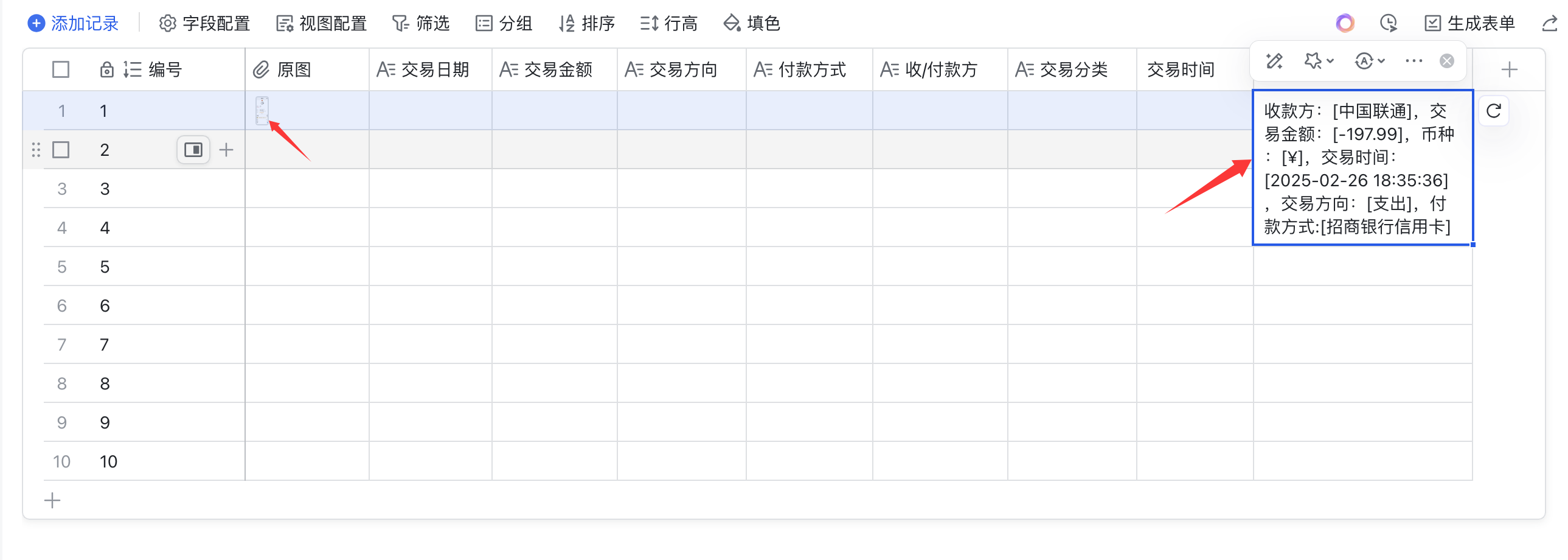
Task: Expand record 2 with the panel icon
Action: coord(193,150)
